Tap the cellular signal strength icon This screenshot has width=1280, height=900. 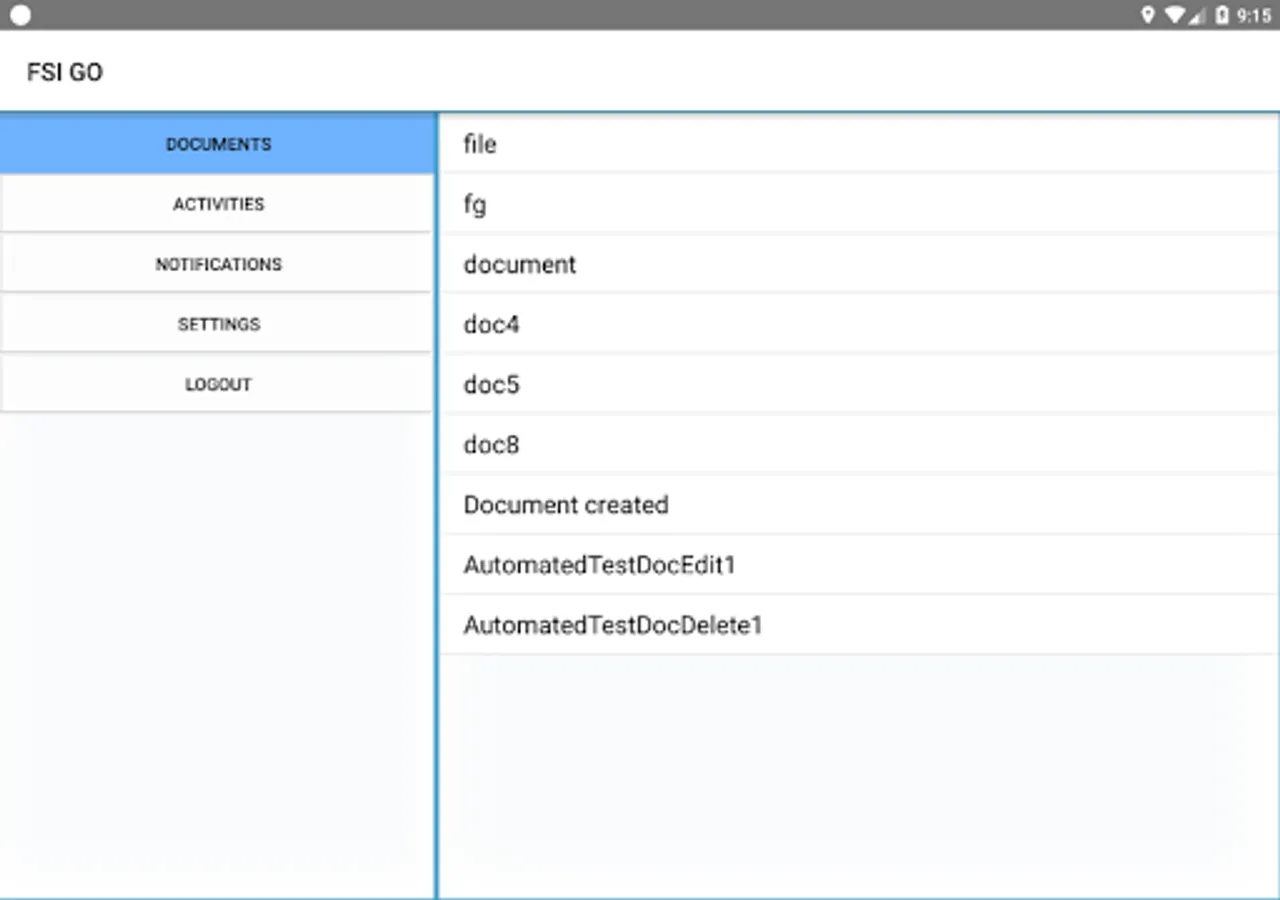coord(1197,15)
